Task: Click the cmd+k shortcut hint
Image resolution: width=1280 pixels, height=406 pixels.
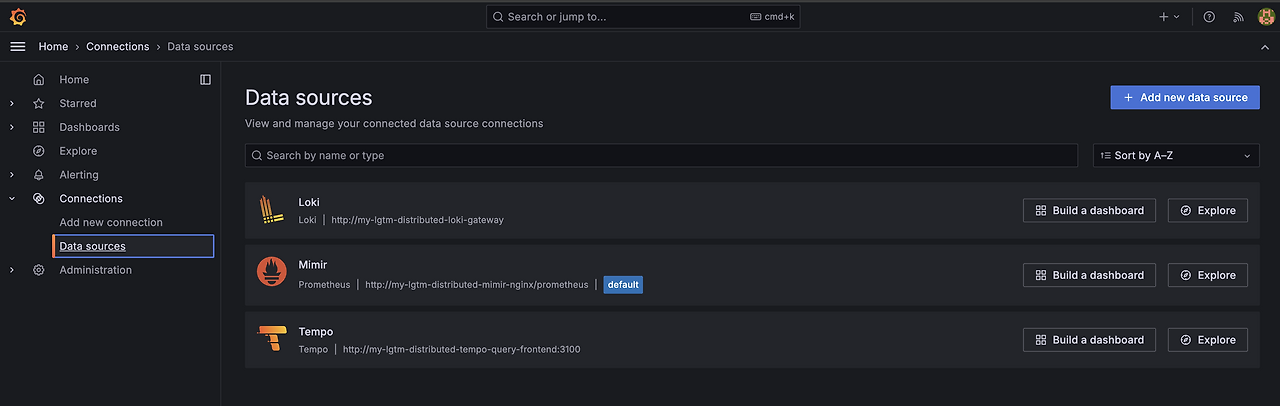Action: tap(772, 17)
